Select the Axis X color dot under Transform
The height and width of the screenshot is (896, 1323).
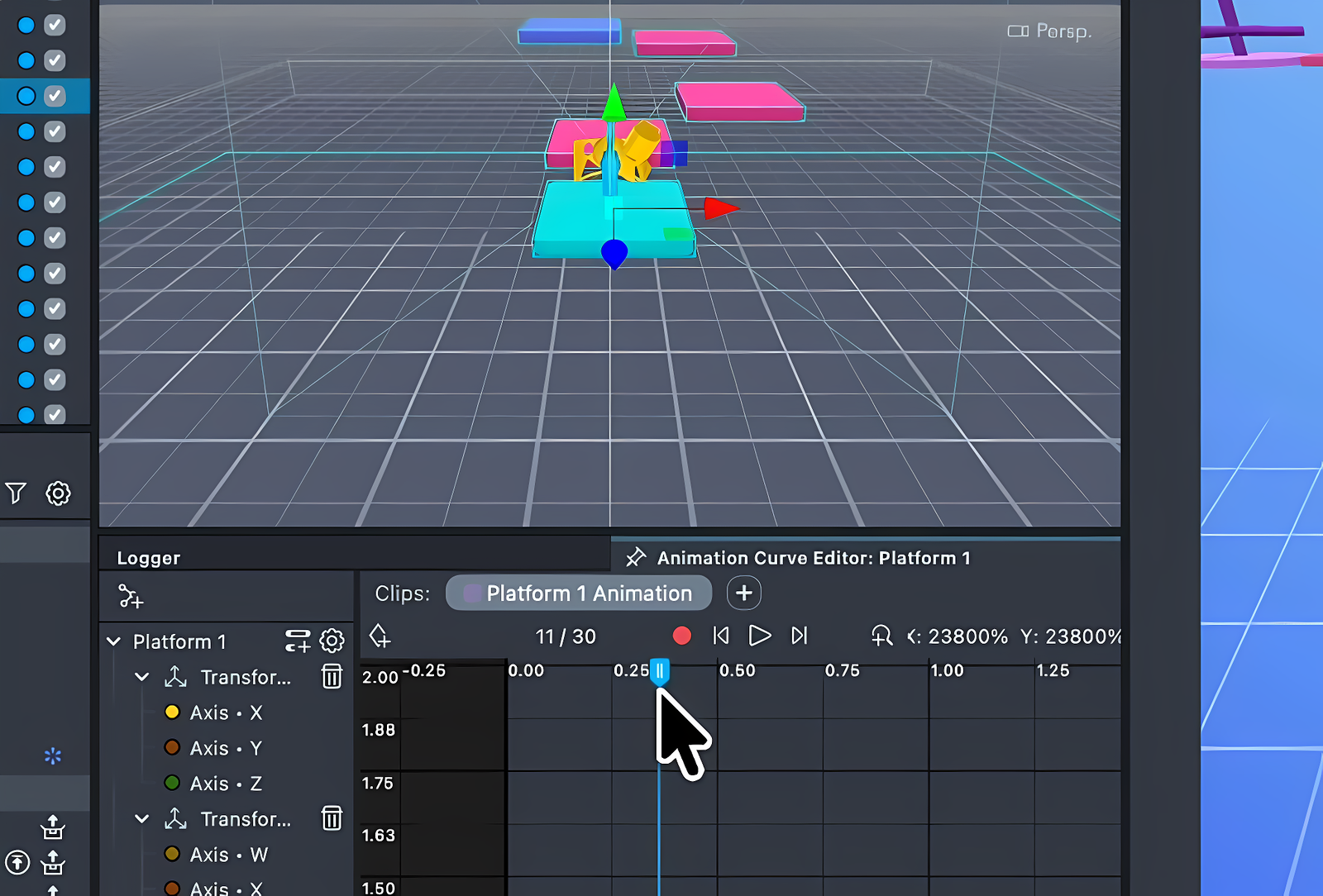click(x=172, y=712)
